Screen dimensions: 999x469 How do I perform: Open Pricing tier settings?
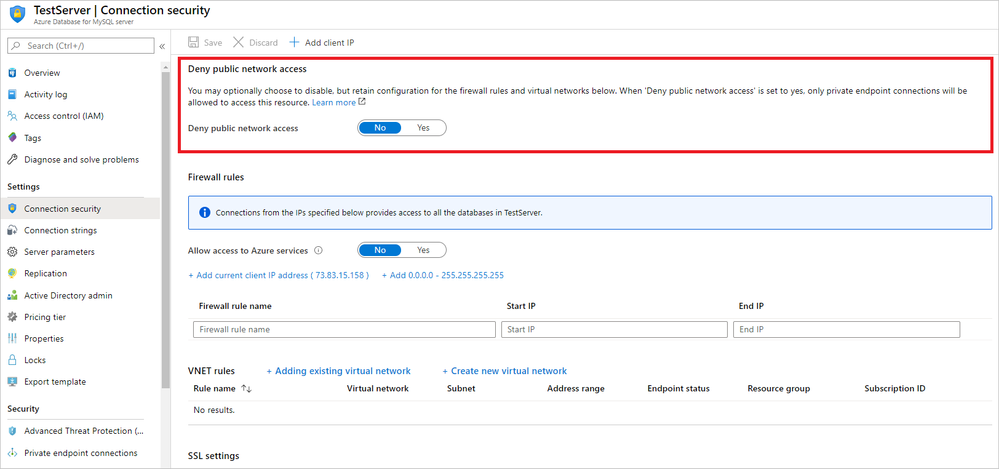tap(45, 317)
